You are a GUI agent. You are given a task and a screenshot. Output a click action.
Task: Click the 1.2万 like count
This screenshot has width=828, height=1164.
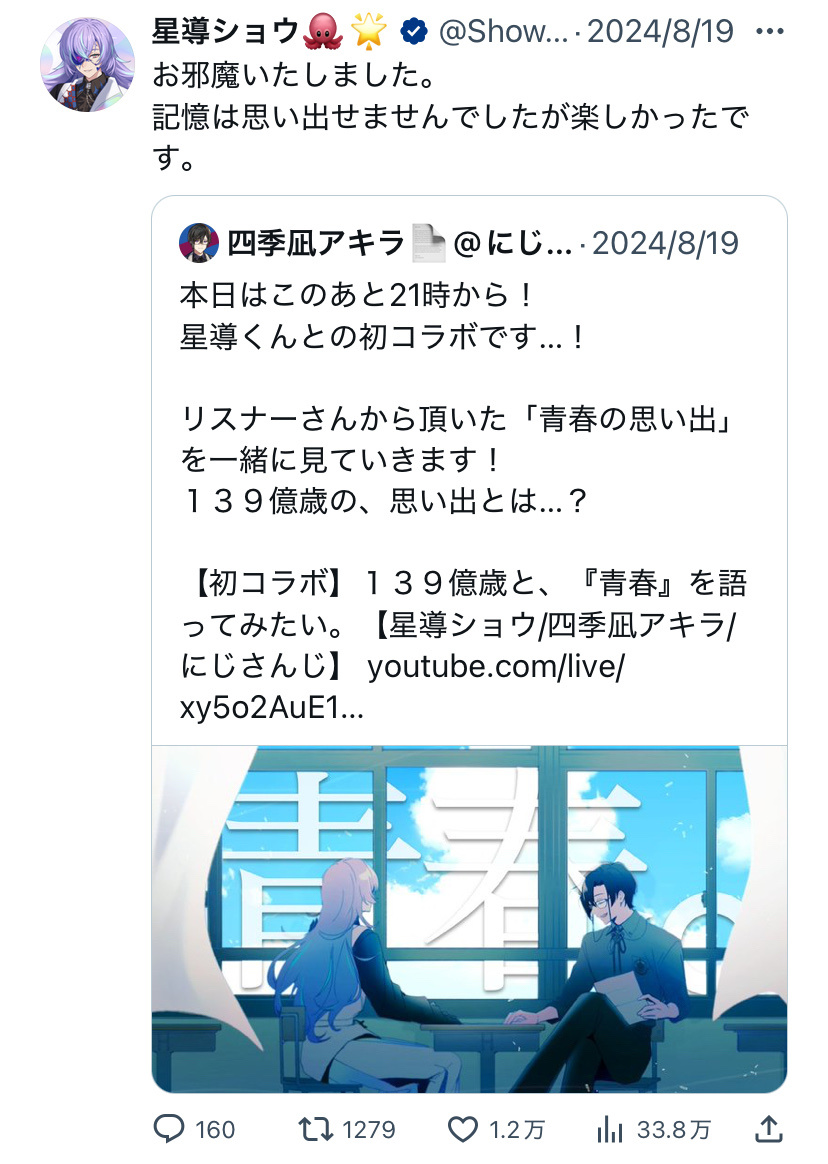coord(516,1130)
